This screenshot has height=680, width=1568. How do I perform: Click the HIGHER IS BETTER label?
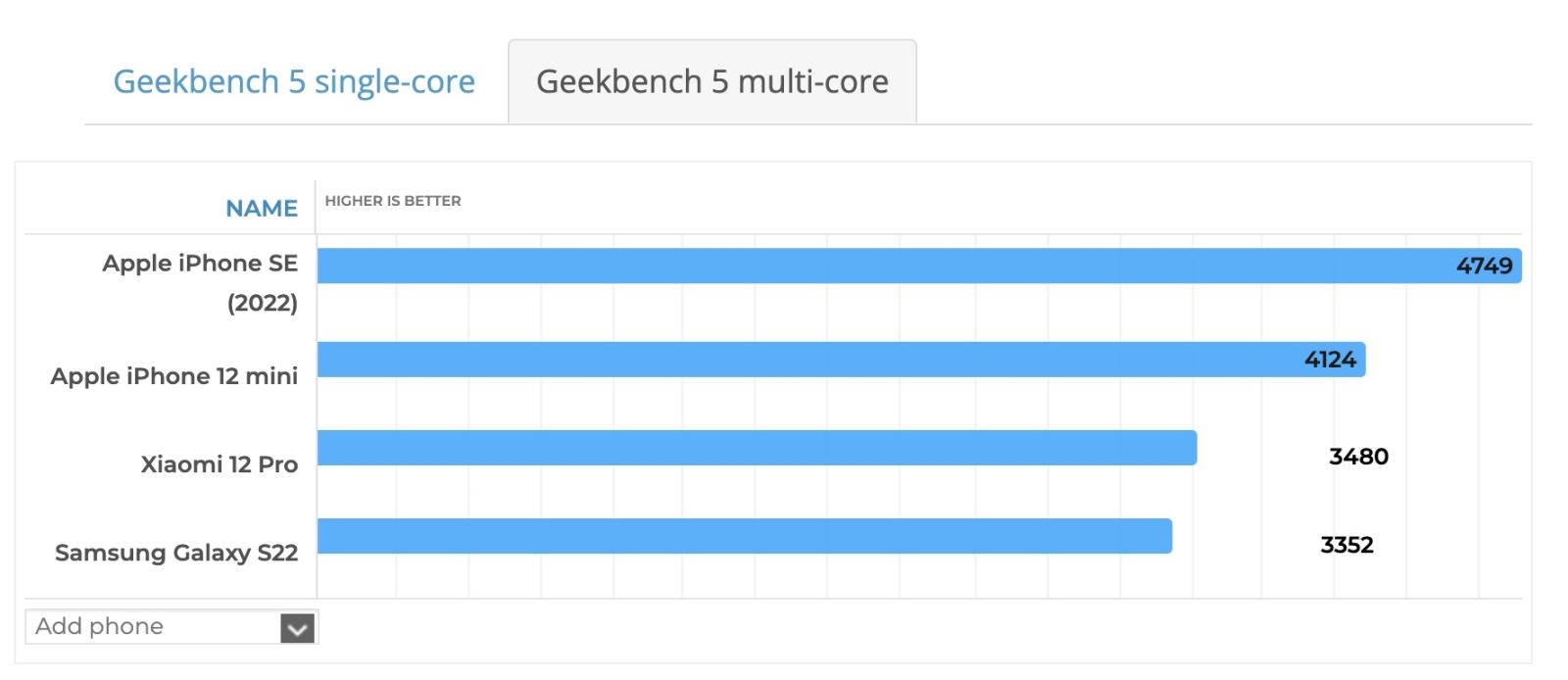[x=393, y=201]
